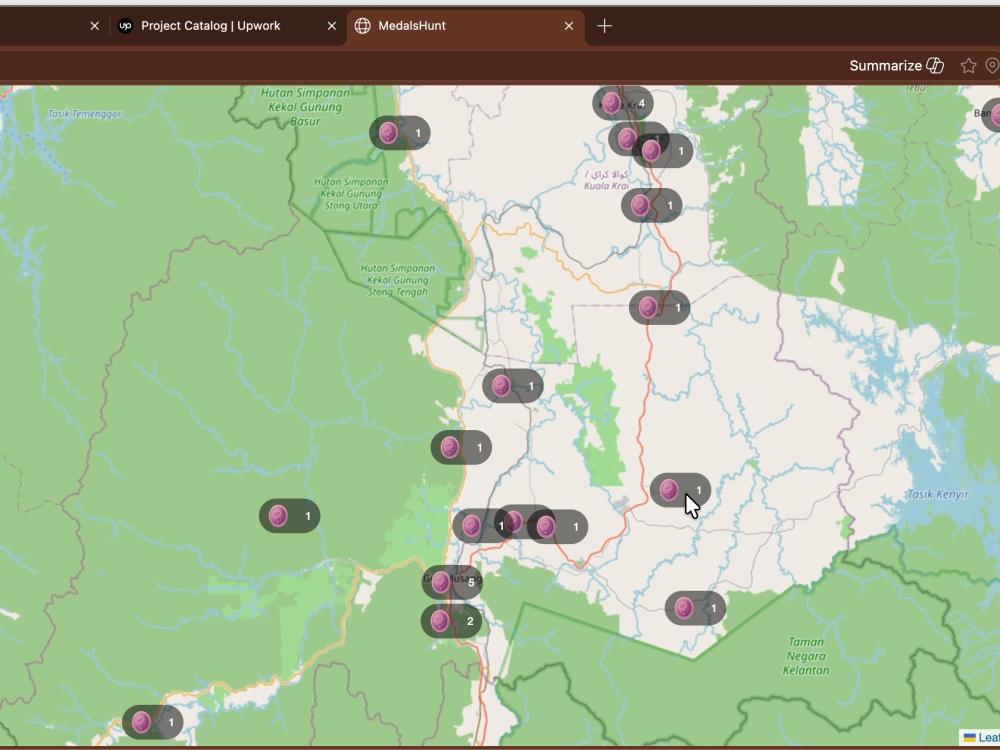Click rightmost medal marker of overlapping trio
Image resolution: width=1000 pixels, height=750 pixels.
coord(557,527)
